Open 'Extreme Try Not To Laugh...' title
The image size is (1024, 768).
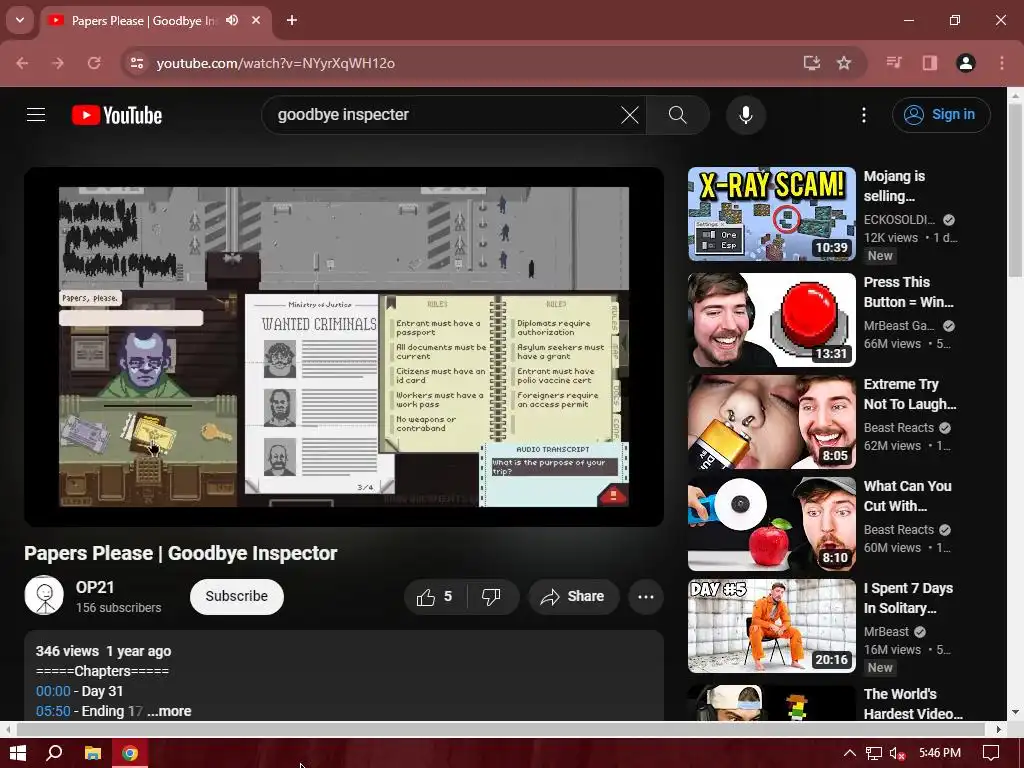(x=910, y=394)
